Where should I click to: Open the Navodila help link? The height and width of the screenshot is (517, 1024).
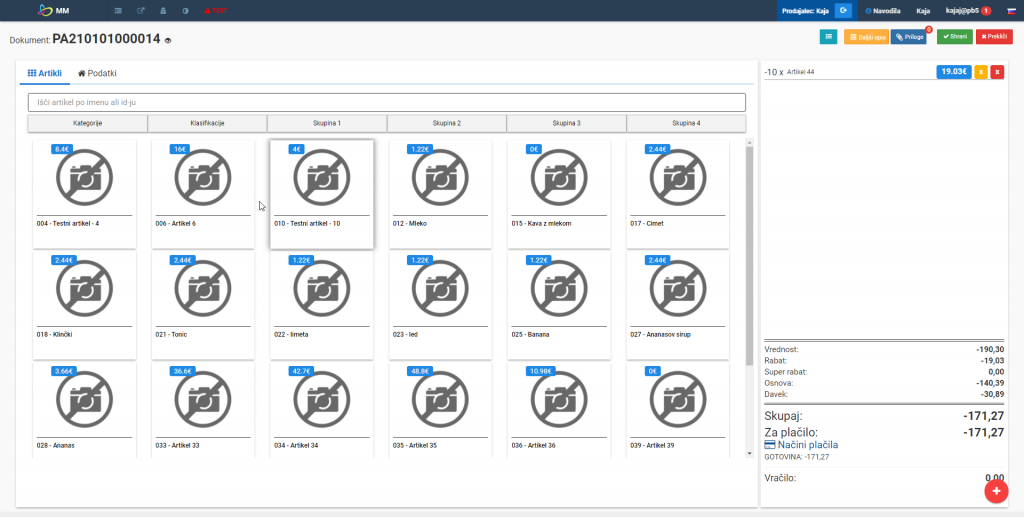click(x=882, y=10)
